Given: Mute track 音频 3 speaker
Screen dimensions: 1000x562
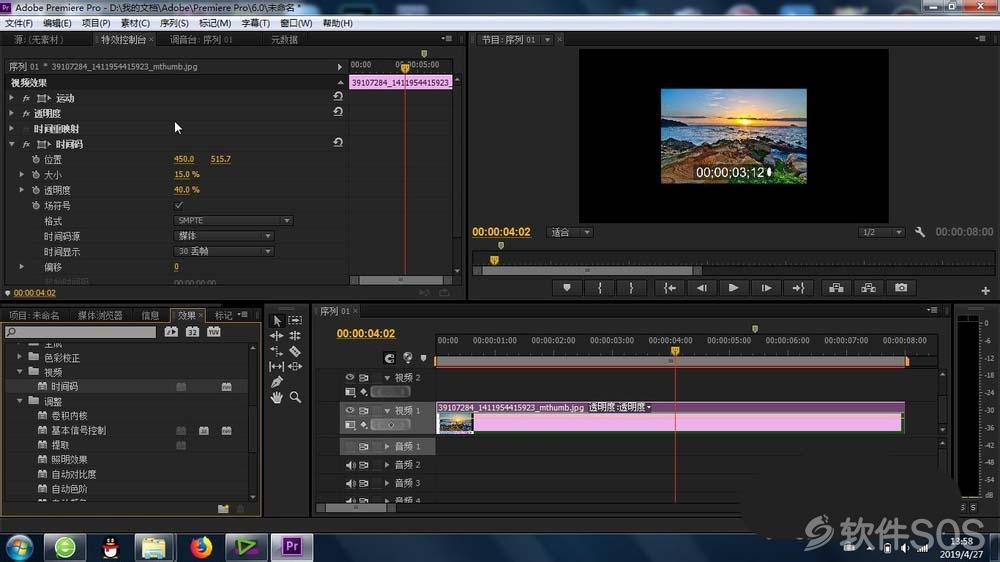Looking at the screenshot, I should [350, 484].
